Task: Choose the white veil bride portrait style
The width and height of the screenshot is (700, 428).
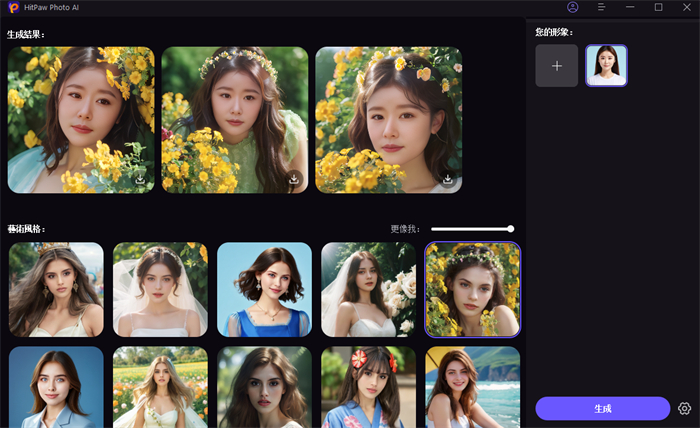Action: point(160,290)
